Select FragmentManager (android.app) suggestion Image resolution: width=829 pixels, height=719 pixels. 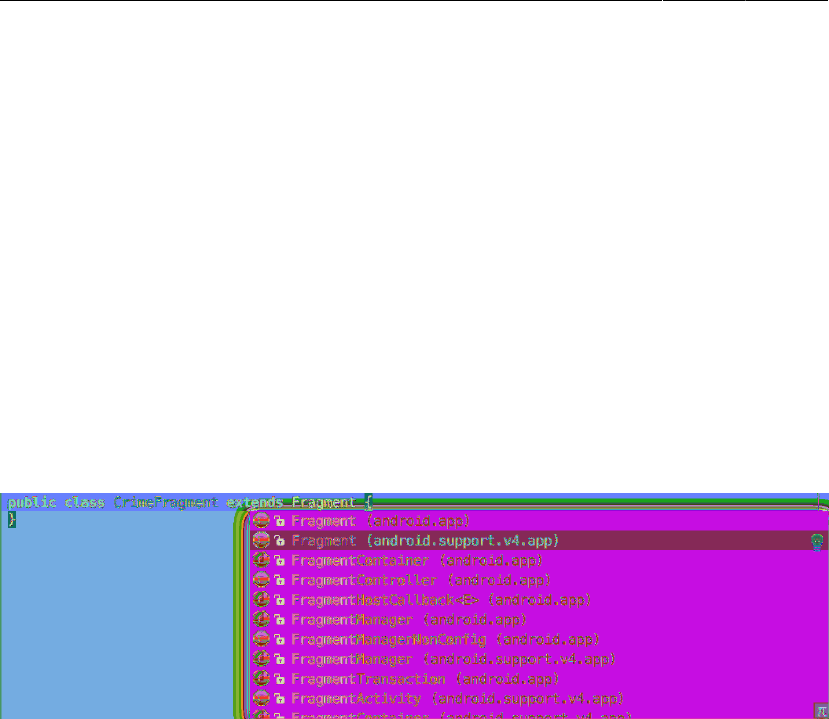pyautogui.click(x=539, y=620)
